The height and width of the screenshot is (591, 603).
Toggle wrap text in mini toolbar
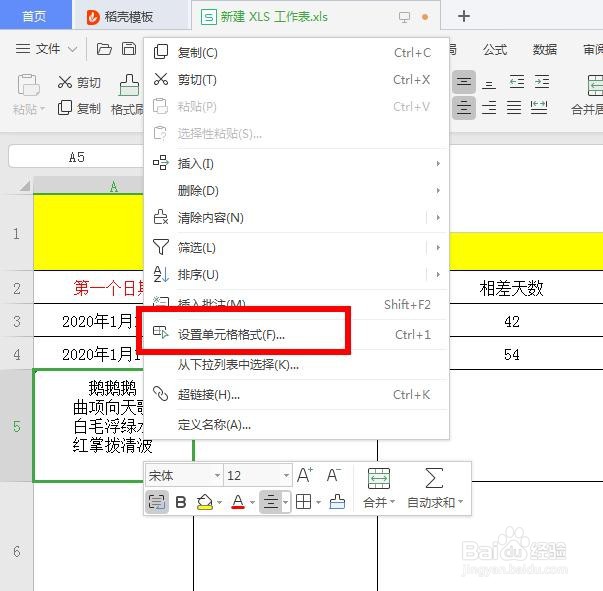[157, 501]
